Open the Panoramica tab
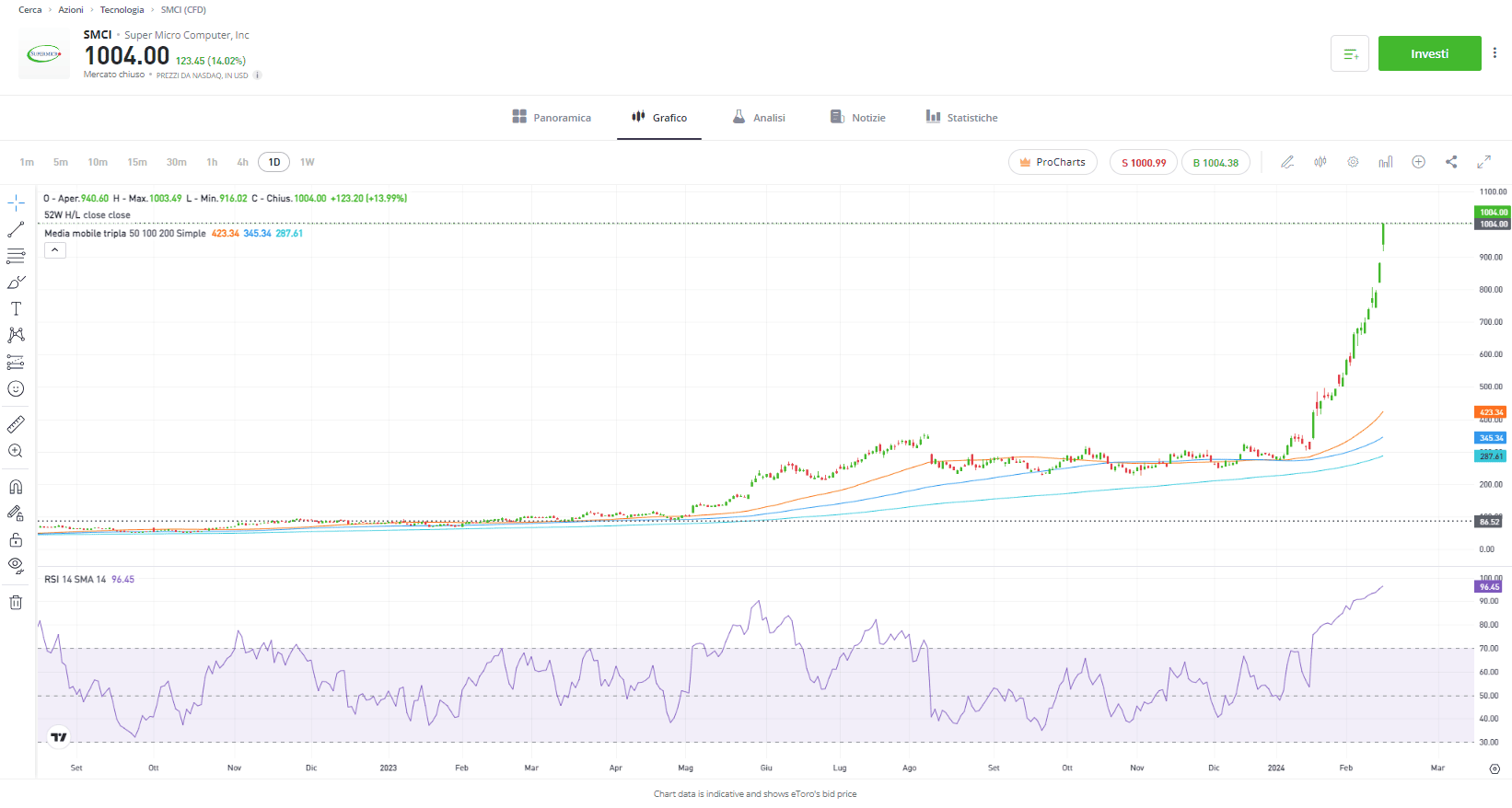This screenshot has width=1512, height=808. click(552, 118)
